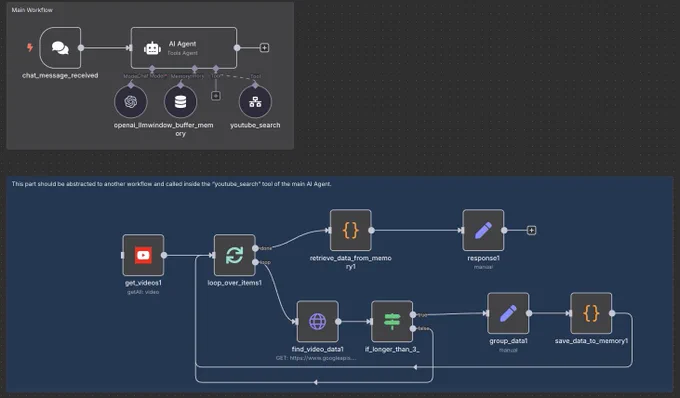Click the Main Workflow sticky note title
Image resolution: width=680 pixels, height=398 pixels.
point(32,10)
